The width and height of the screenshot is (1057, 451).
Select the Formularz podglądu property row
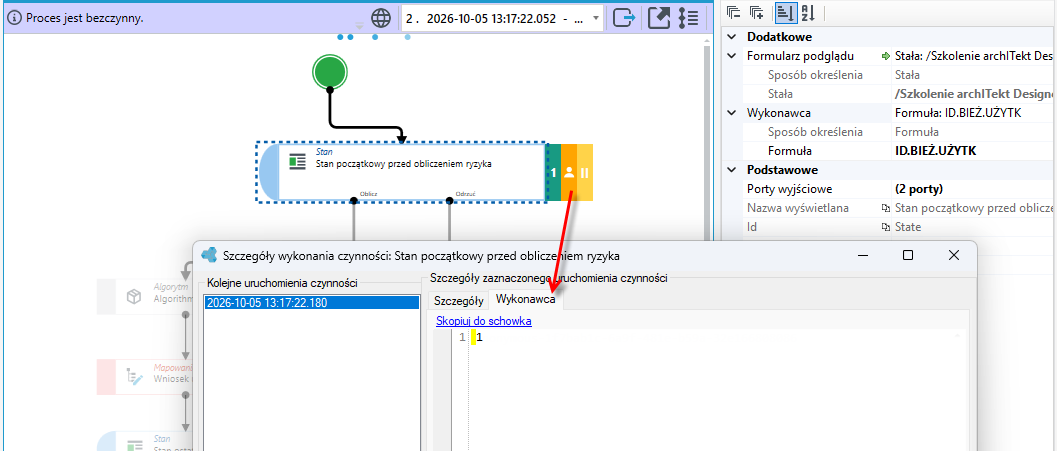click(x=900, y=56)
